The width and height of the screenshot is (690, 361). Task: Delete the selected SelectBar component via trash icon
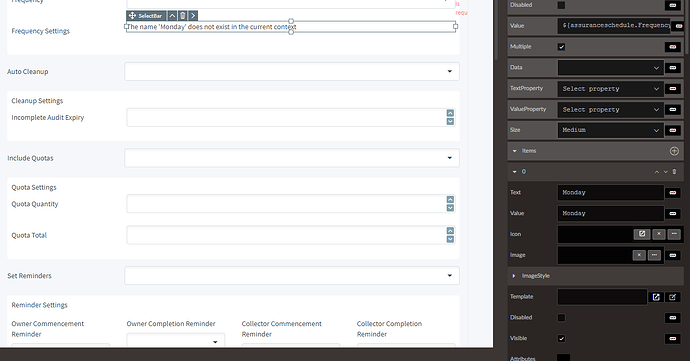coord(183,16)
